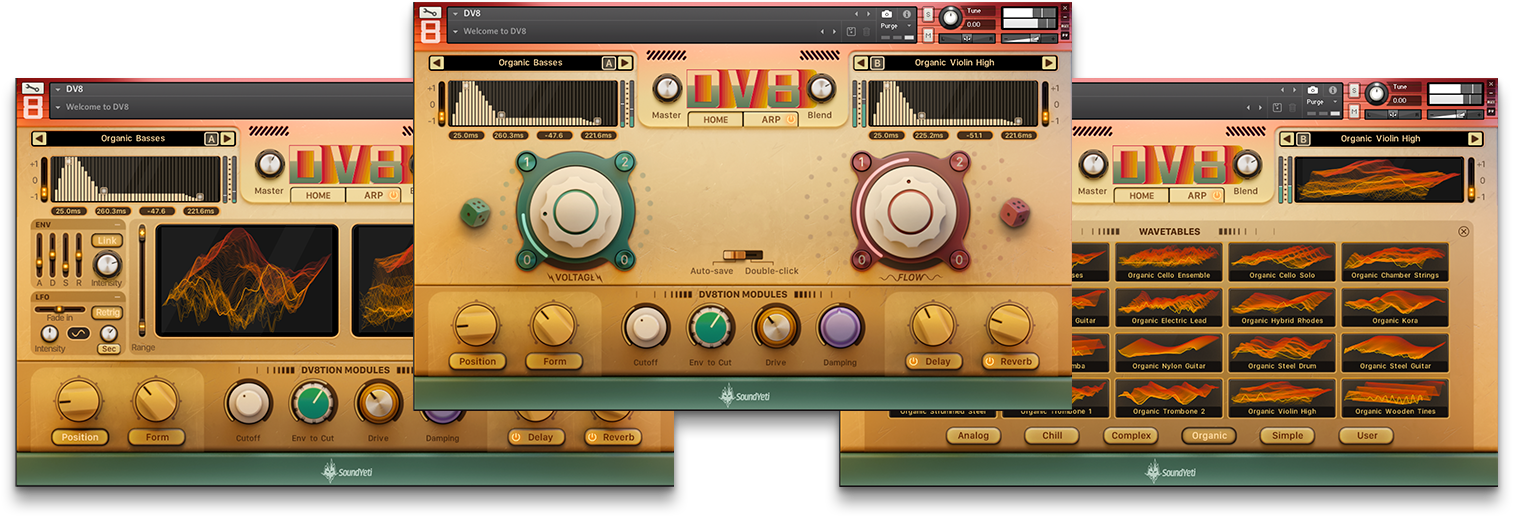Click the camera snapshot icon in the center window
The width and height of the screenshot is (1513, 517).
(886, 14)
